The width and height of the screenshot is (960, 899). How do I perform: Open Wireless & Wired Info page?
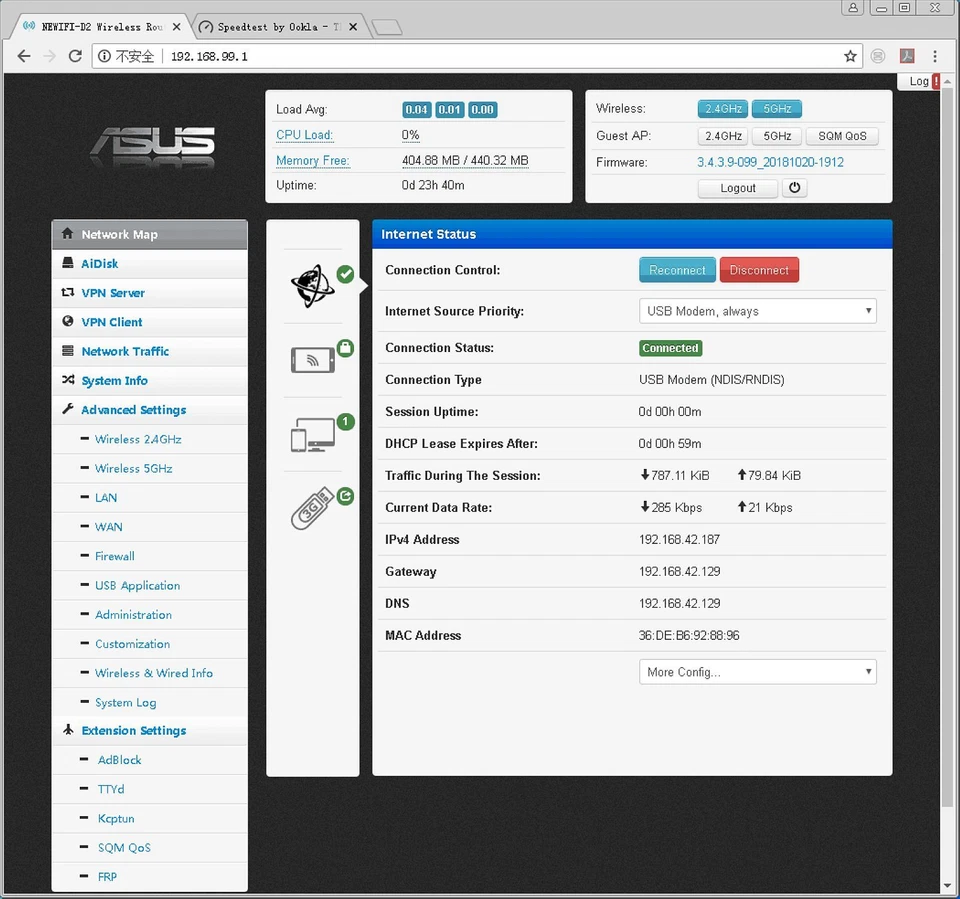[150, 673]
